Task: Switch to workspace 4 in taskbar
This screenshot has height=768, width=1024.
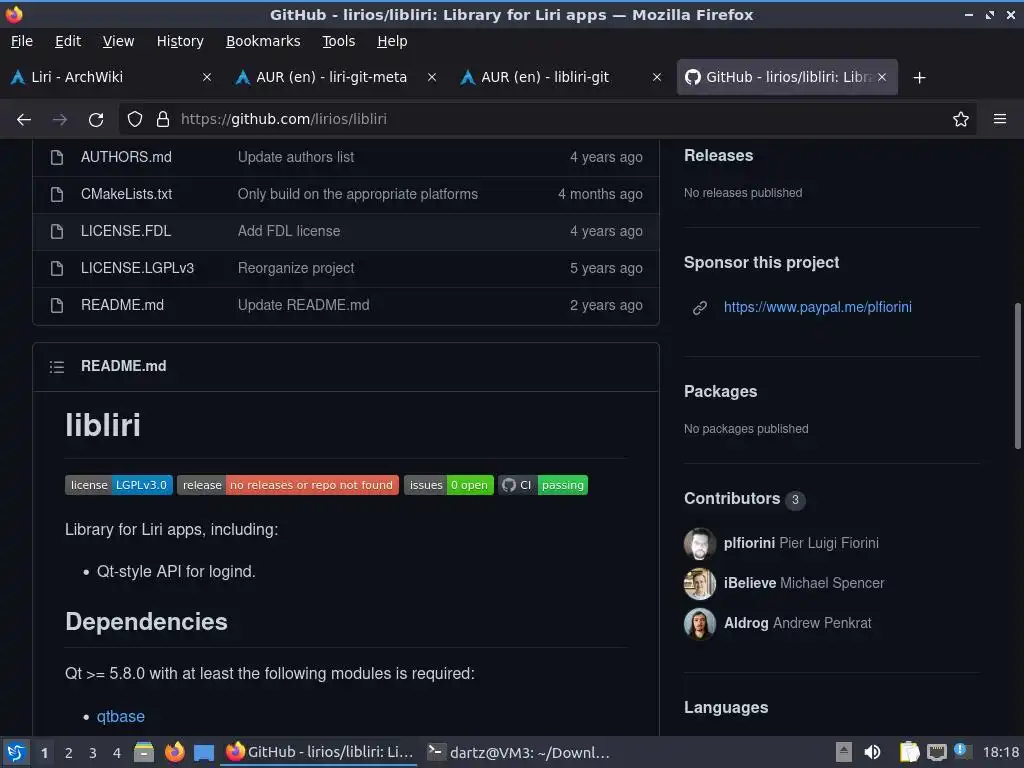Action: click(117, 753)
